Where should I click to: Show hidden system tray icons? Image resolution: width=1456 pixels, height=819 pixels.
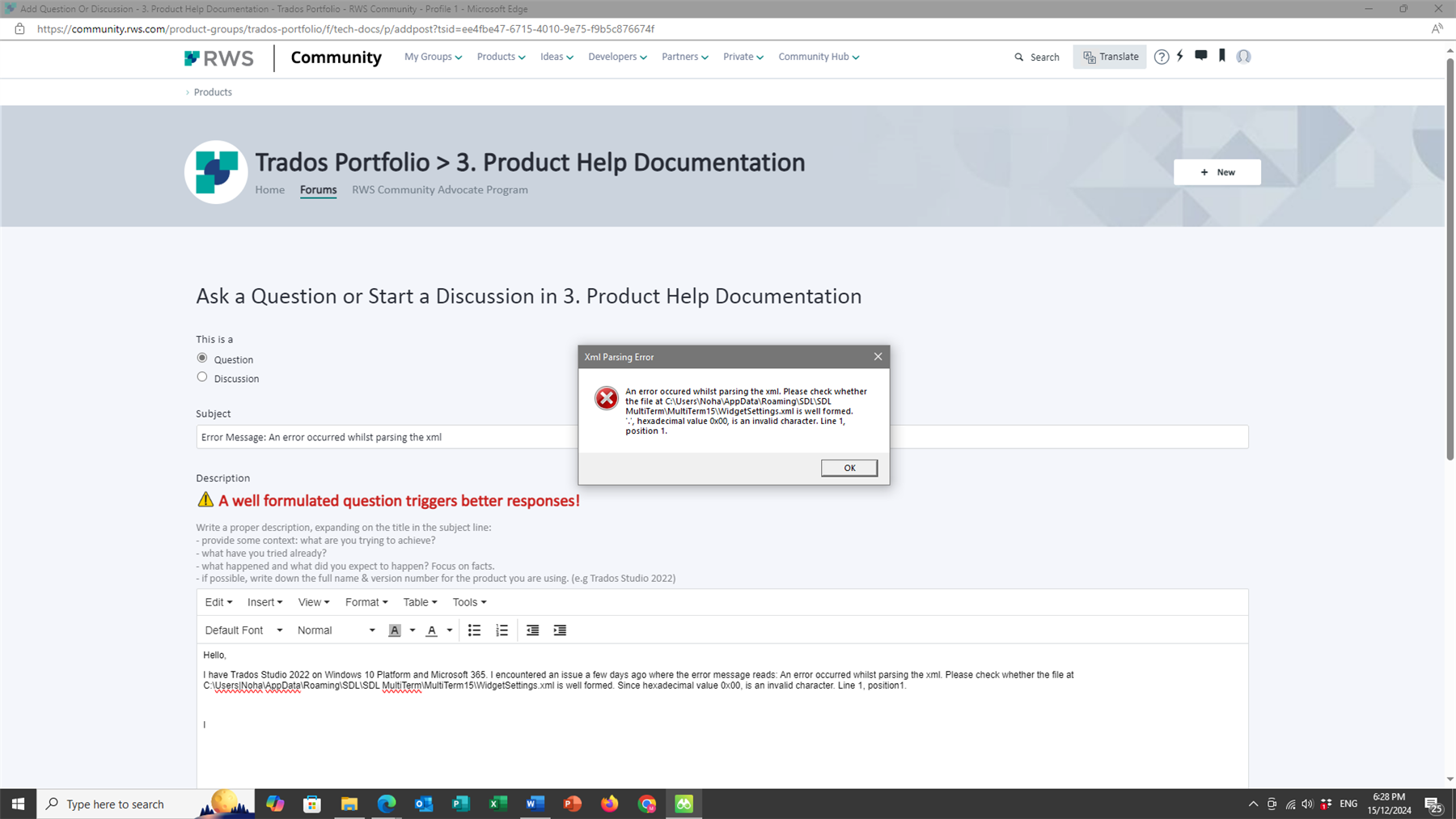[x=1253, y=804]
